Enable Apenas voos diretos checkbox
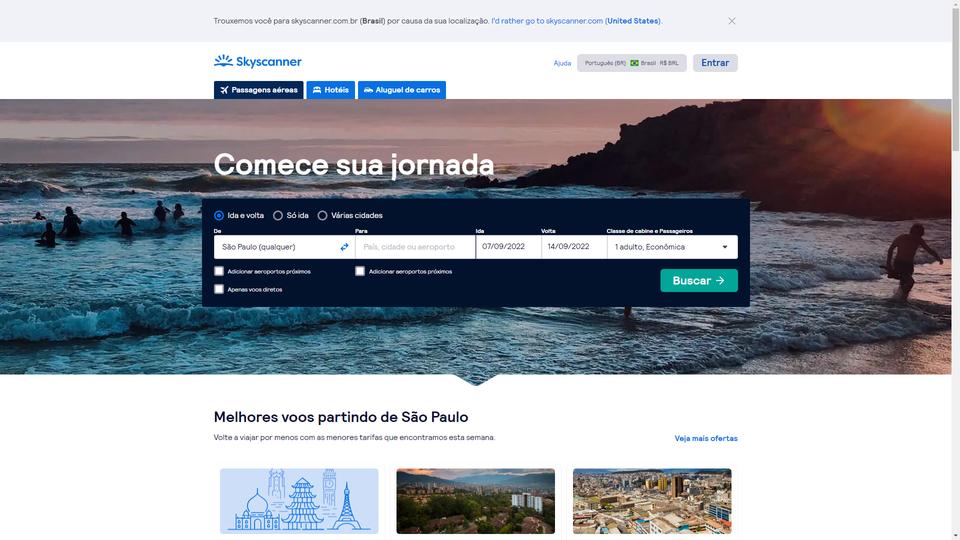 click(219, 289)
